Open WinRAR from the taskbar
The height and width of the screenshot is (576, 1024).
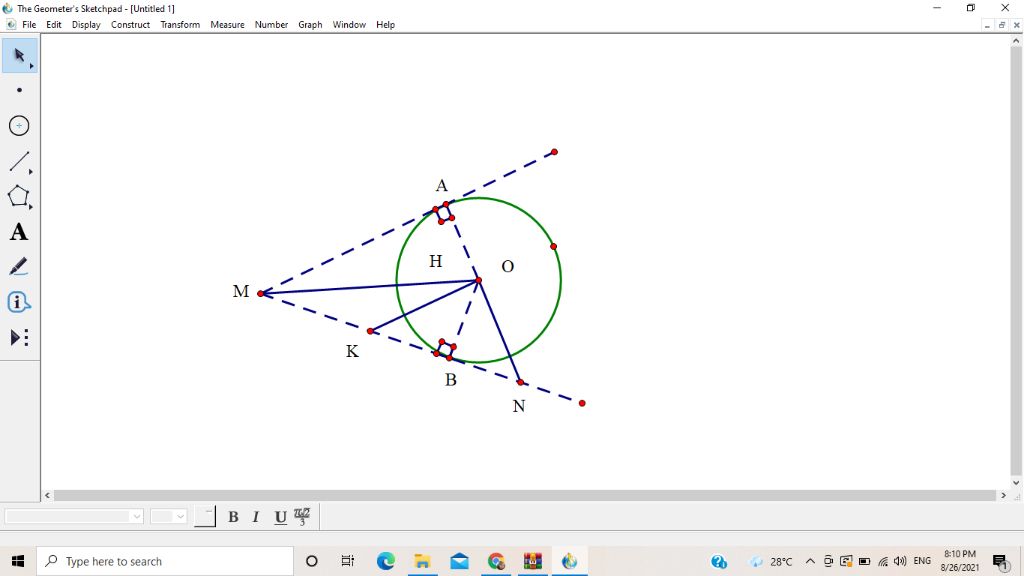click(532, 561)
